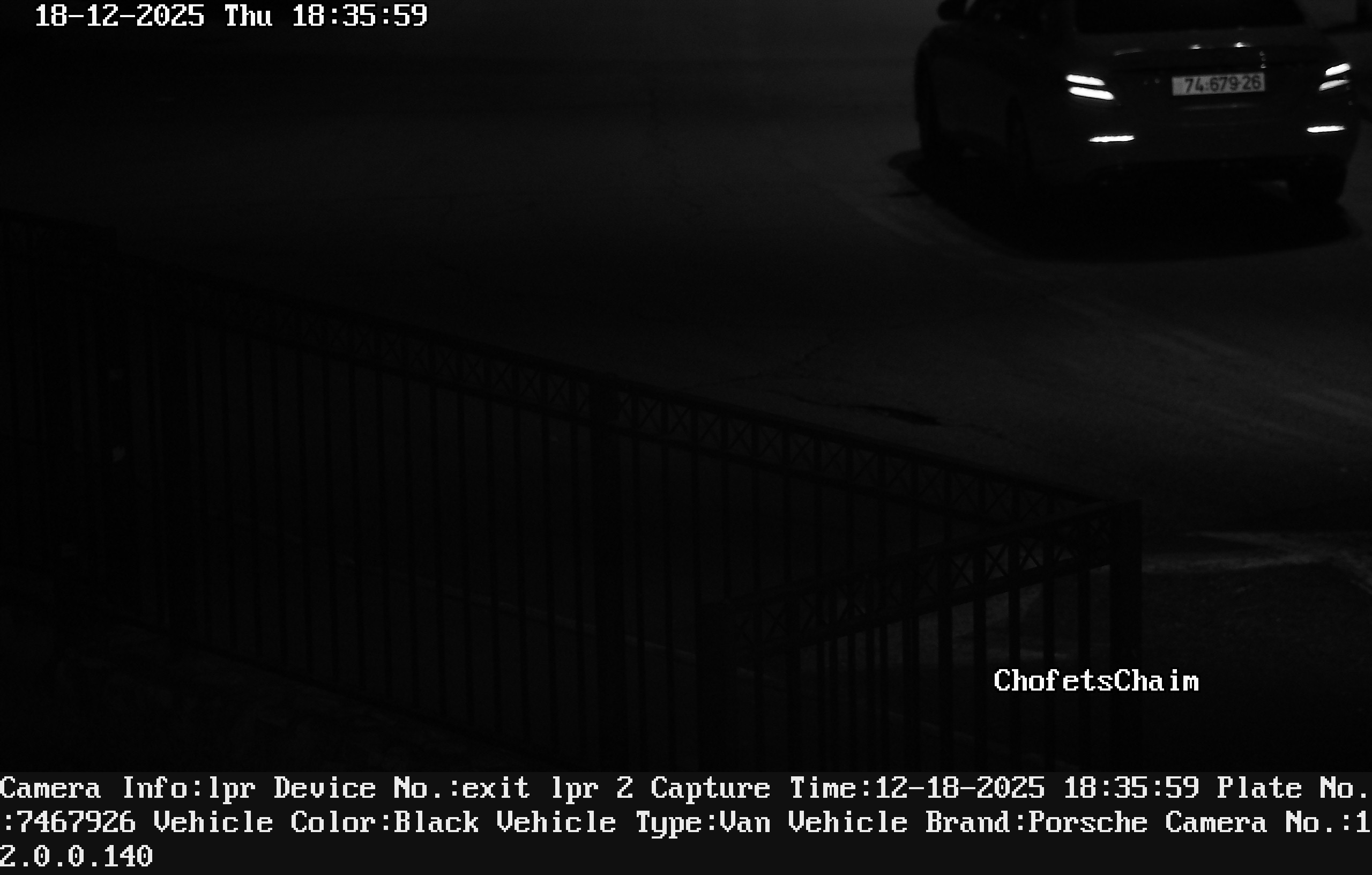Click the ChofetsChaim watermark text
The width and height of the screenshot is (1372, 875).
coord(1095,680)
